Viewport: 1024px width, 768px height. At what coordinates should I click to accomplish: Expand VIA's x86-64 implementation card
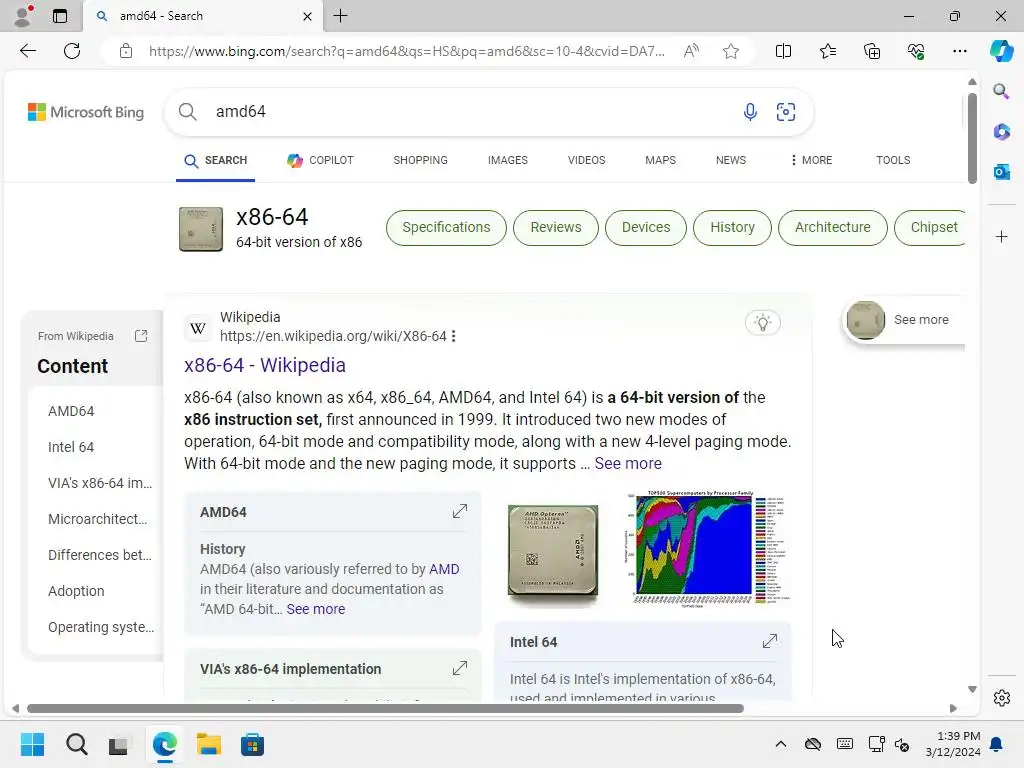point(460,668)
